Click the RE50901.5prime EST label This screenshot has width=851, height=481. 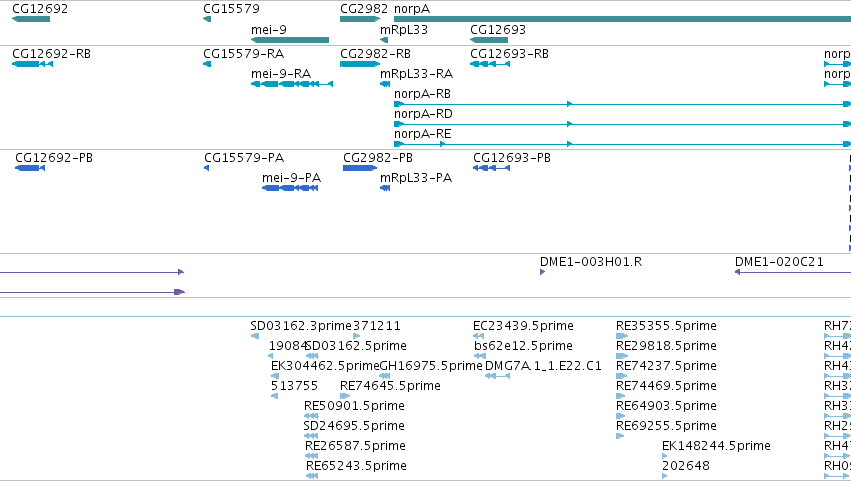(354, 406)
